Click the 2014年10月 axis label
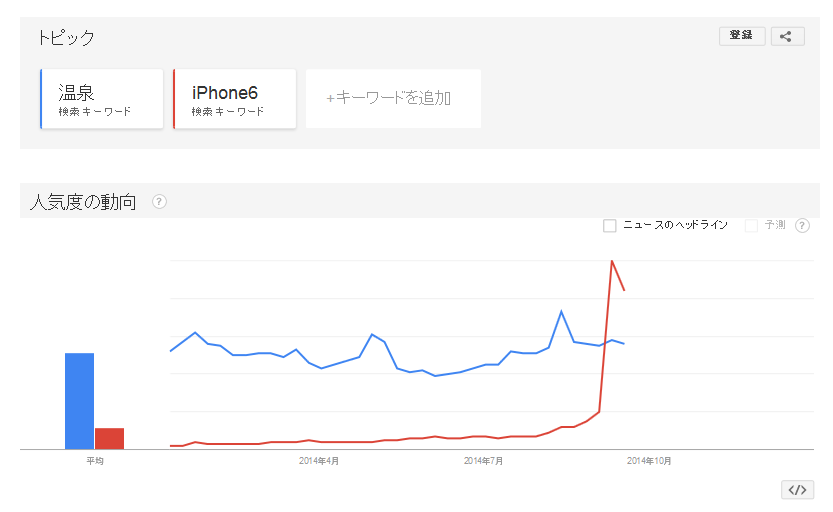The image size is (833, 512). click(649, 461)
